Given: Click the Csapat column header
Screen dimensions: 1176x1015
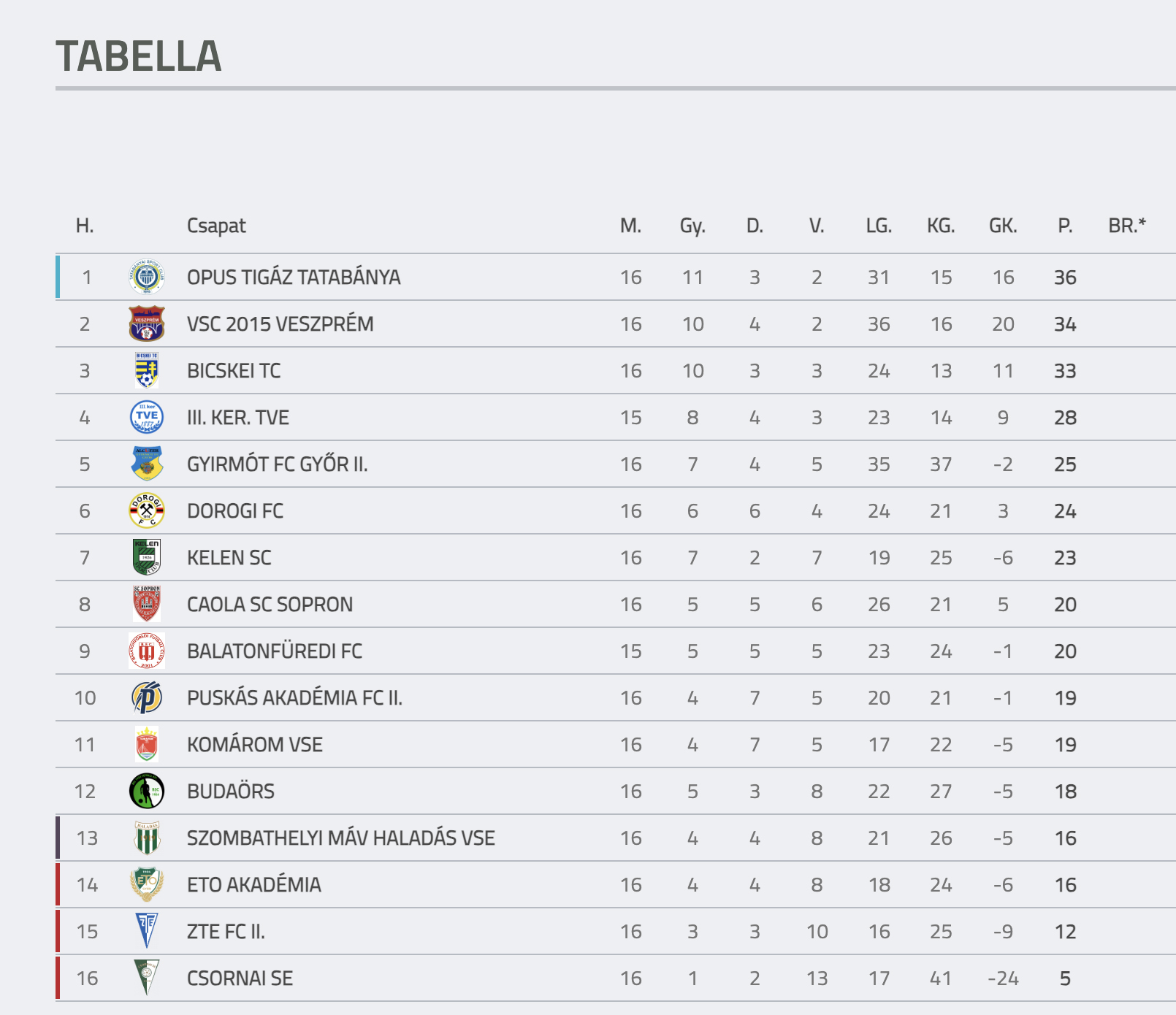Looking at the screenshot, I should 216,226.
